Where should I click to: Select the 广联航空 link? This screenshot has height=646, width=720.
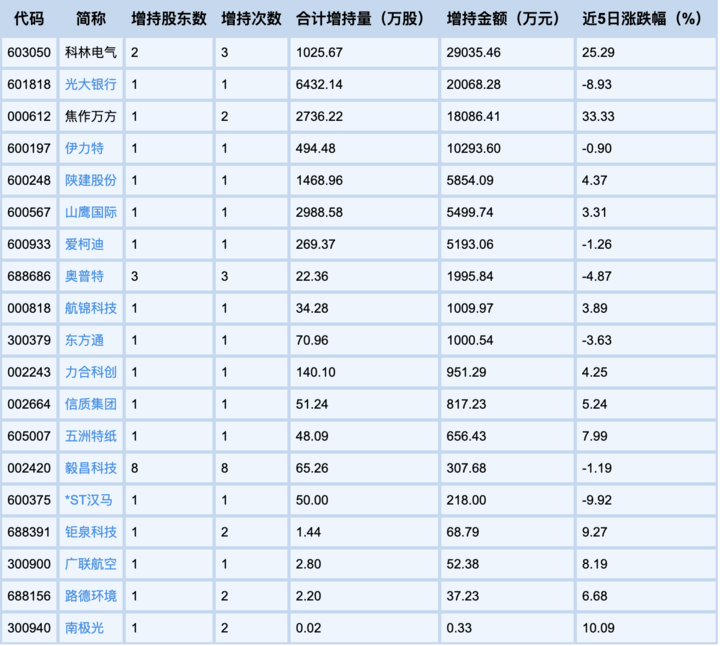coord(90,564)
